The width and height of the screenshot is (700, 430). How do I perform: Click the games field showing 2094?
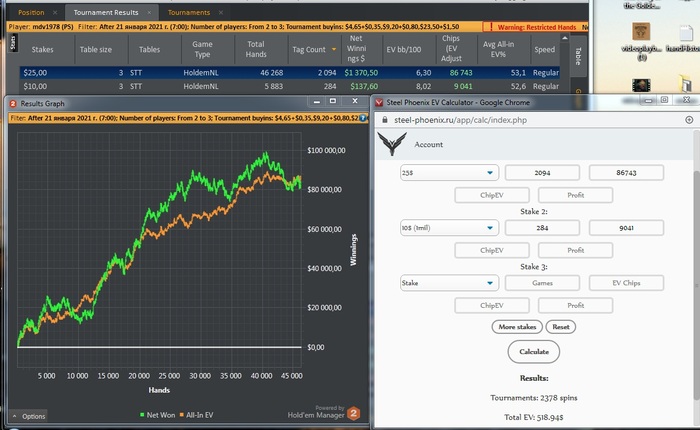542,173
